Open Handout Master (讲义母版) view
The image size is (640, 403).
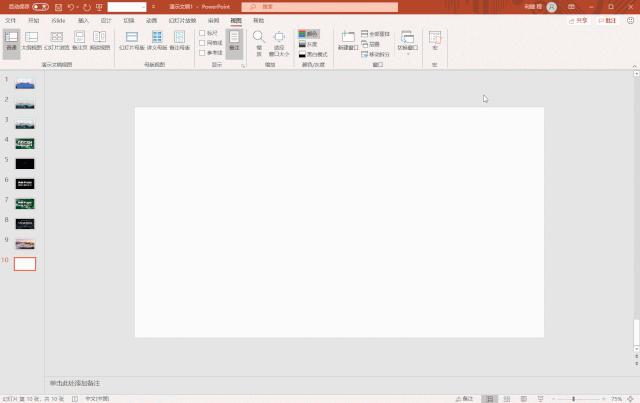pyautogui.click(x=157, y=40)
